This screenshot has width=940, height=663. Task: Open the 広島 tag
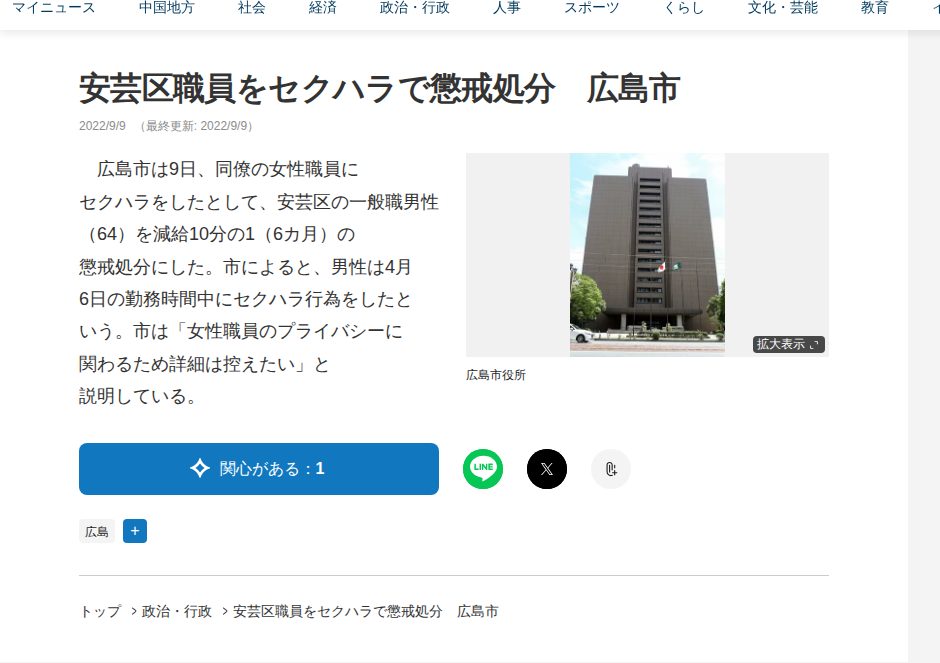(x=97, y=531)
